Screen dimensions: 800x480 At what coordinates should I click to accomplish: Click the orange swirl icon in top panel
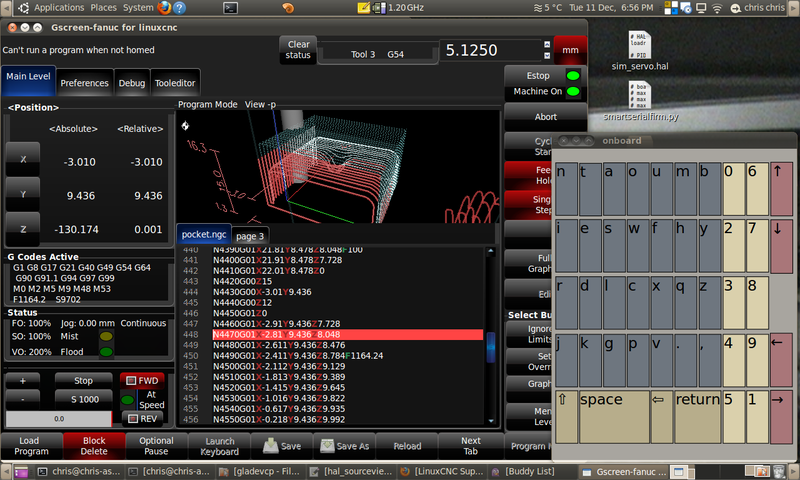[x=288, y=8]
